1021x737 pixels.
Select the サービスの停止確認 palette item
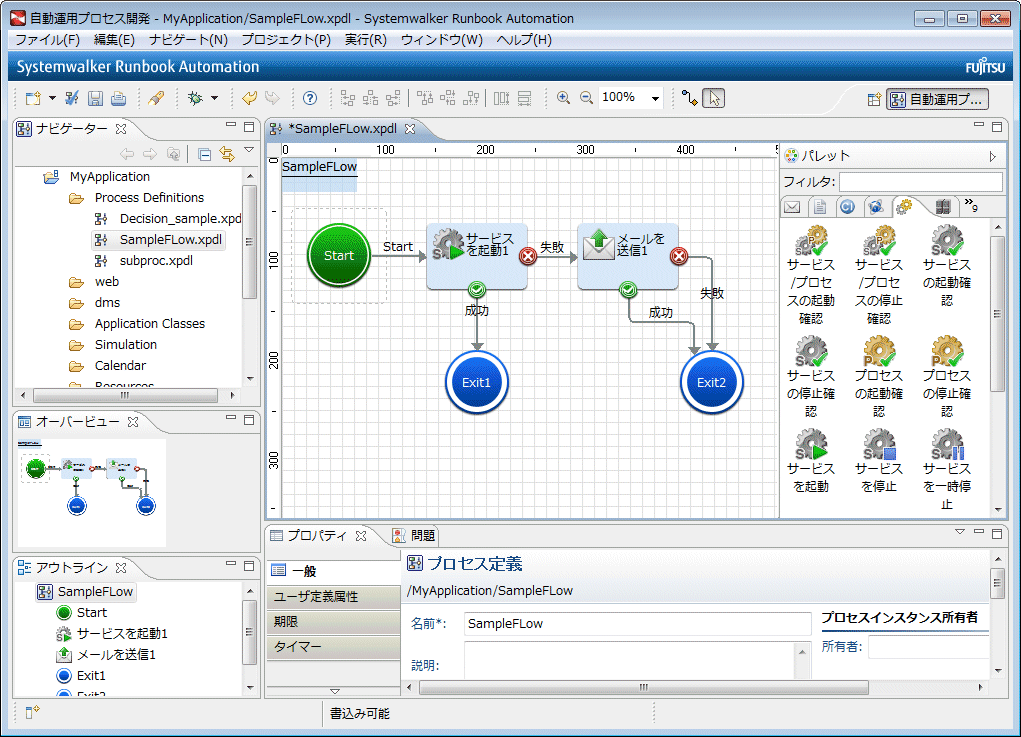point(811,376)
